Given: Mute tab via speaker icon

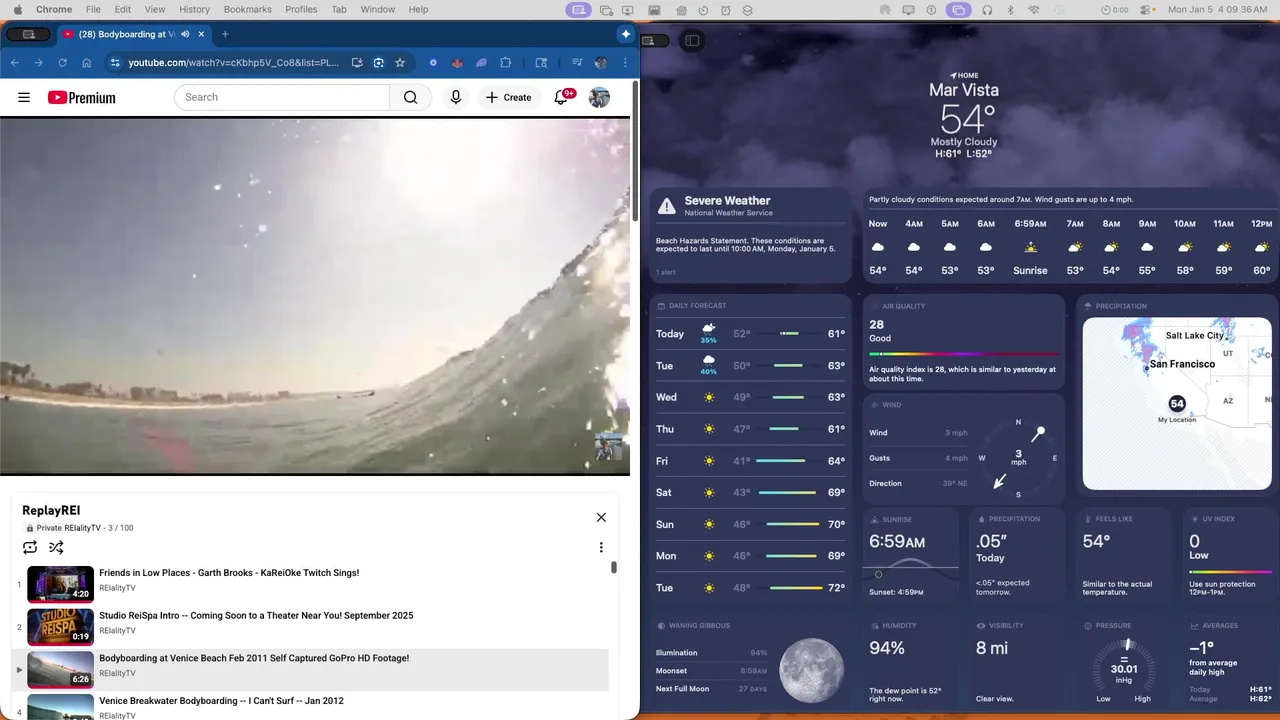Looking at the screenshot, I should (x=185, y=34).
